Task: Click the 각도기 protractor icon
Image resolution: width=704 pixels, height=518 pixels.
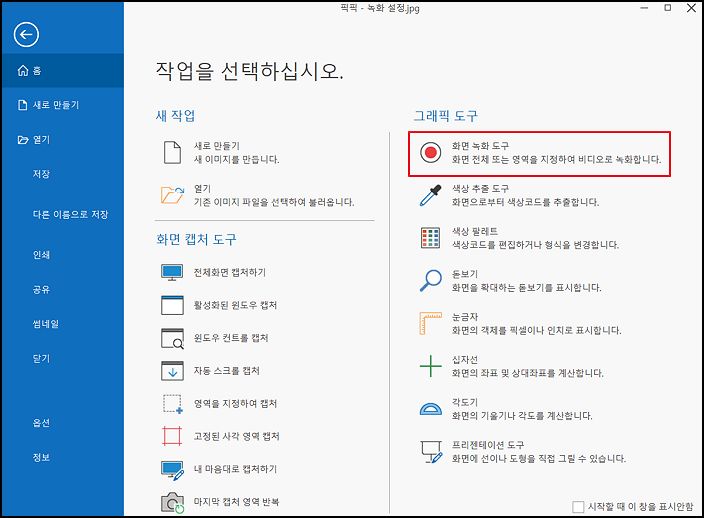Action: click(431, 408)
